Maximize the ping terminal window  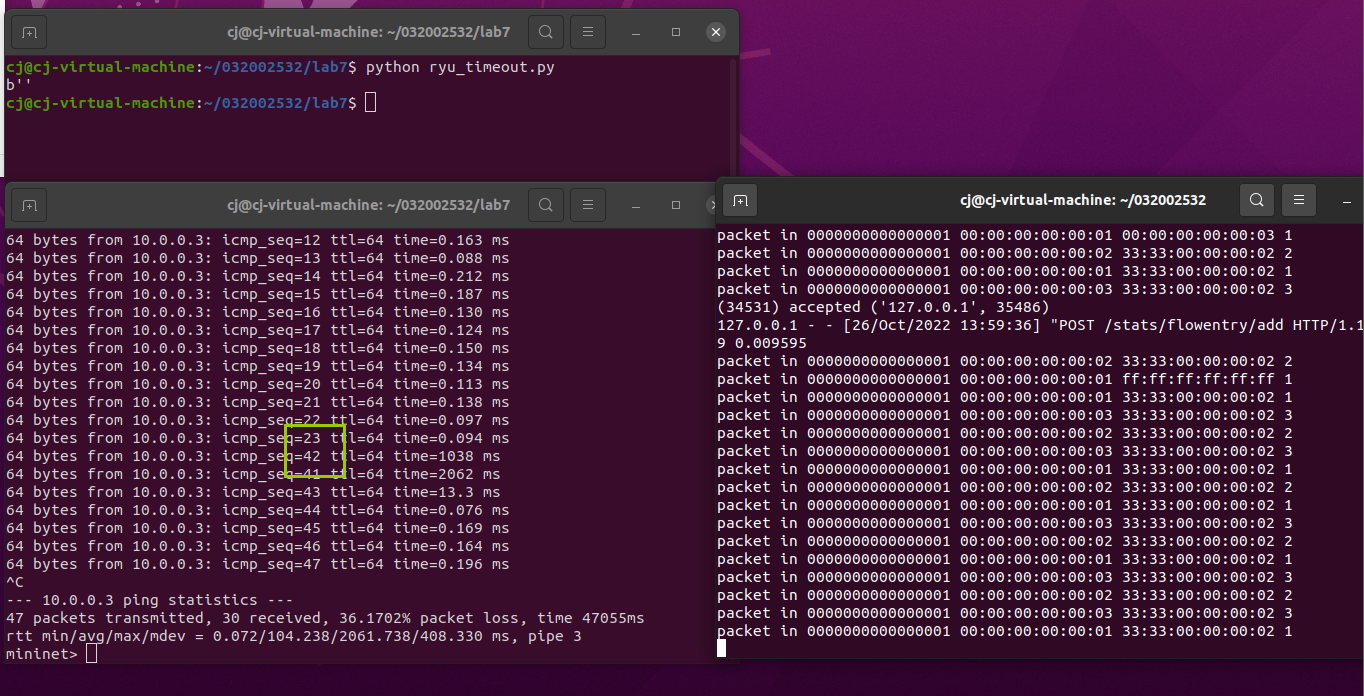pos(676,205)
